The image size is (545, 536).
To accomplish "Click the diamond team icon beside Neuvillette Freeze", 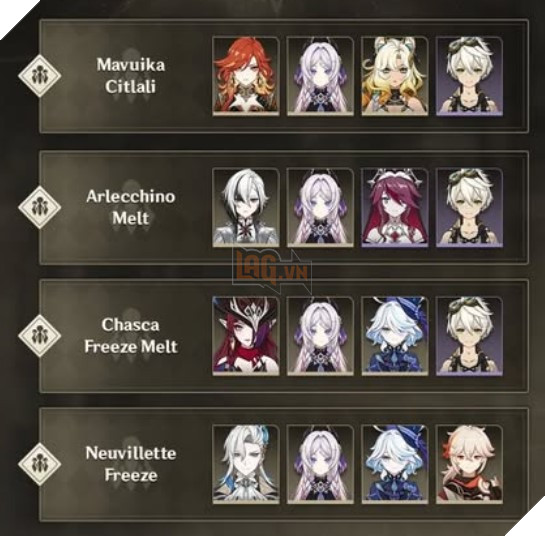I will tap(40, 464).
